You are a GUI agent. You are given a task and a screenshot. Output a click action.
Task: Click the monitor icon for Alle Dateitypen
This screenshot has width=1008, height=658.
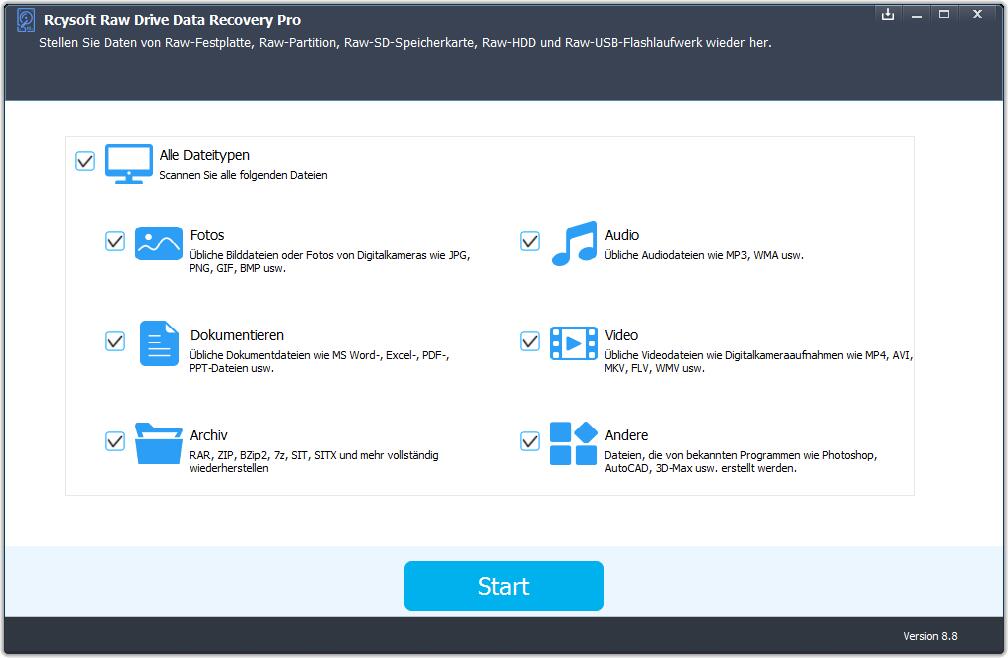click(x=129, y=164)
